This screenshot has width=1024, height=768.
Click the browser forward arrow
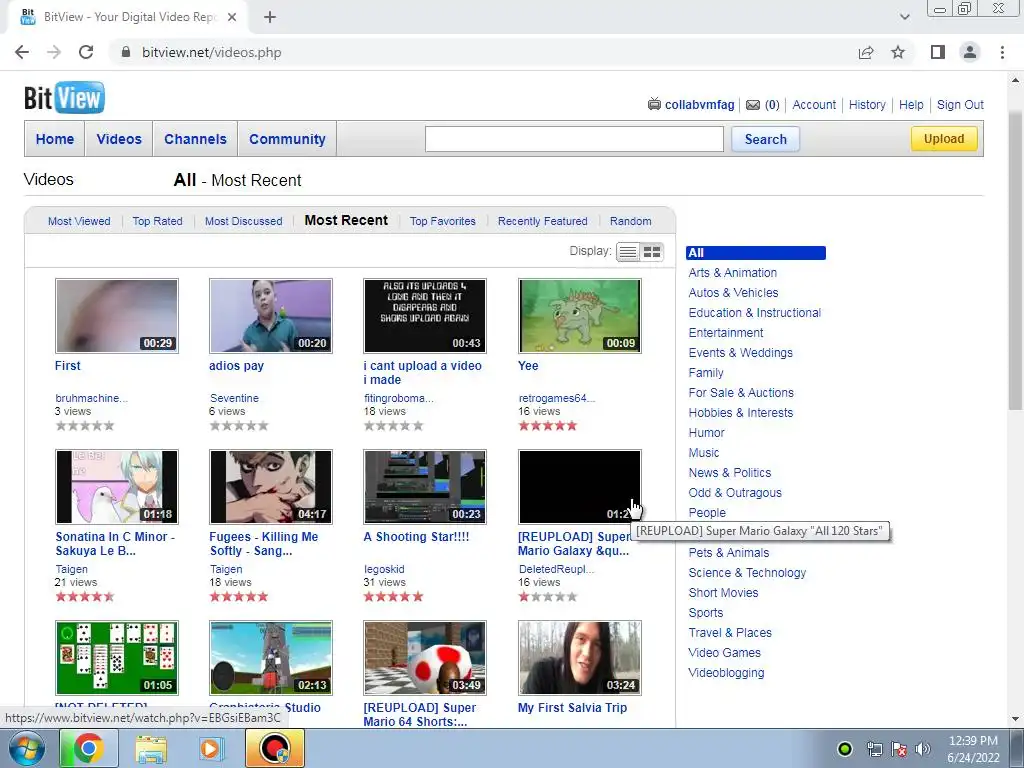pos(54,52)
